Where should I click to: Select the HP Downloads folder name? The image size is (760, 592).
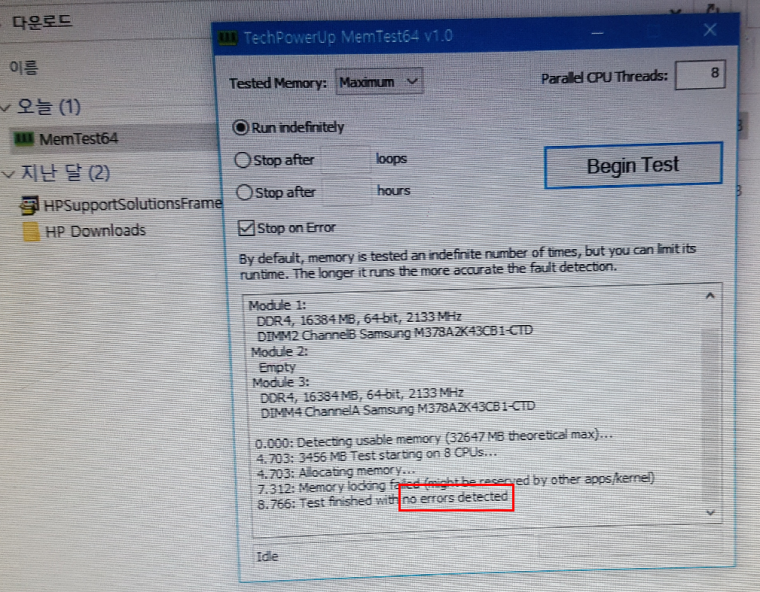pos(95,231)
